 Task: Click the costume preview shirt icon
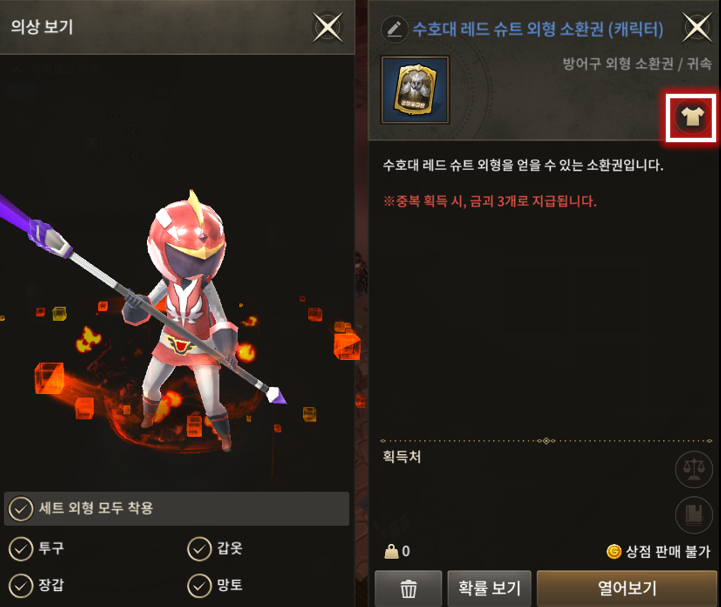692,117
